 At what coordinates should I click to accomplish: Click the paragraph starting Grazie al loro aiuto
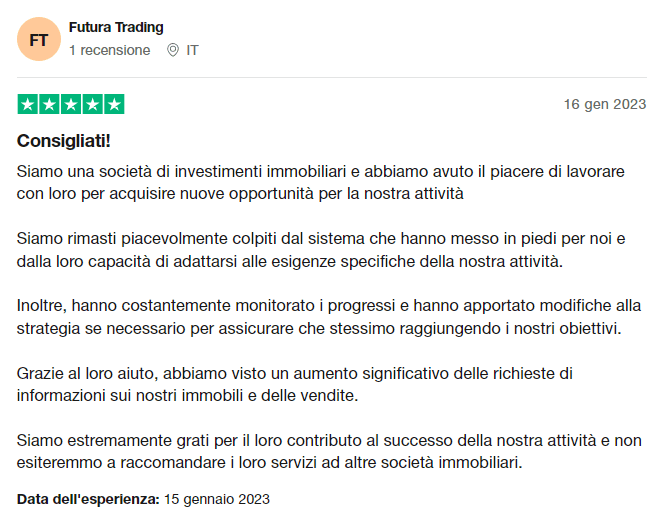click(295, 384)
